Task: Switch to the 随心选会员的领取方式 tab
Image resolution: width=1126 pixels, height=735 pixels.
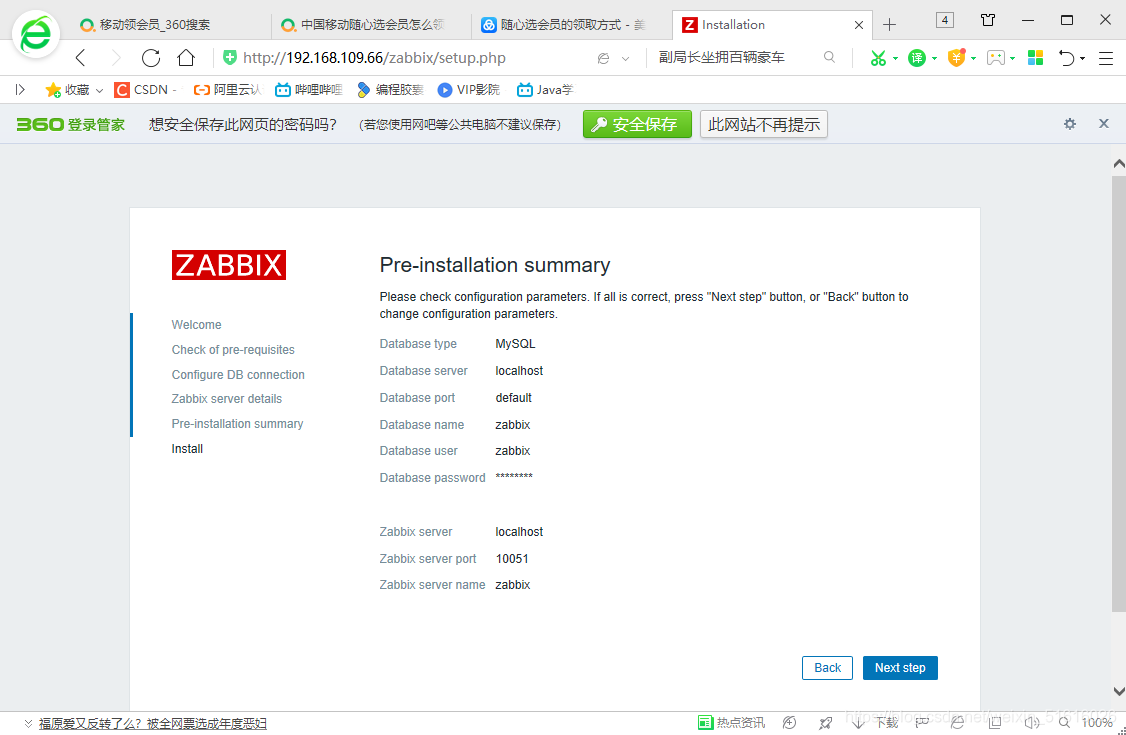Action: click(x=572, y=25)
